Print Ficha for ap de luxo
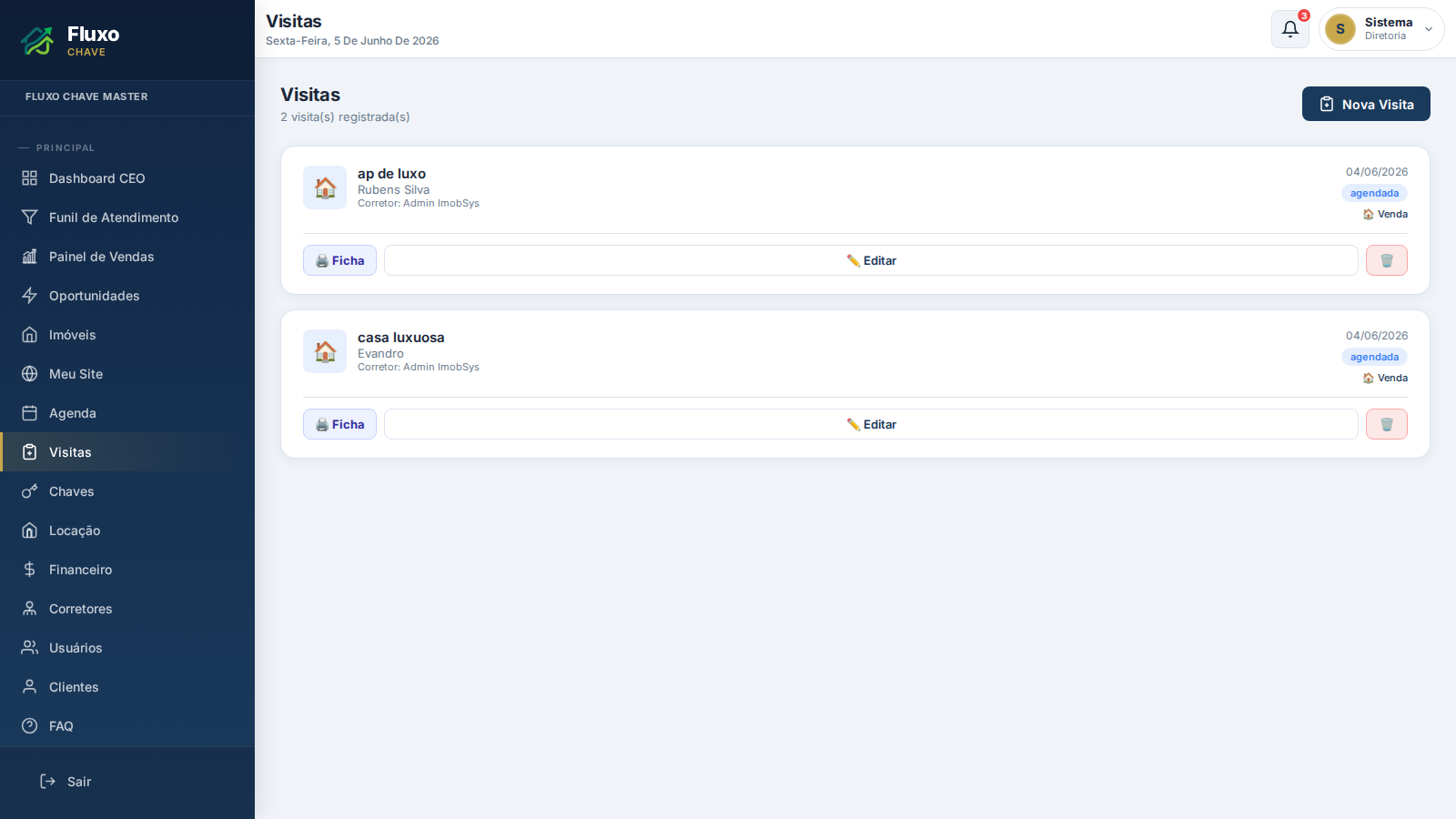Image resolution: width=1456 pixels, height=819 pixels. tap(339, 260)
